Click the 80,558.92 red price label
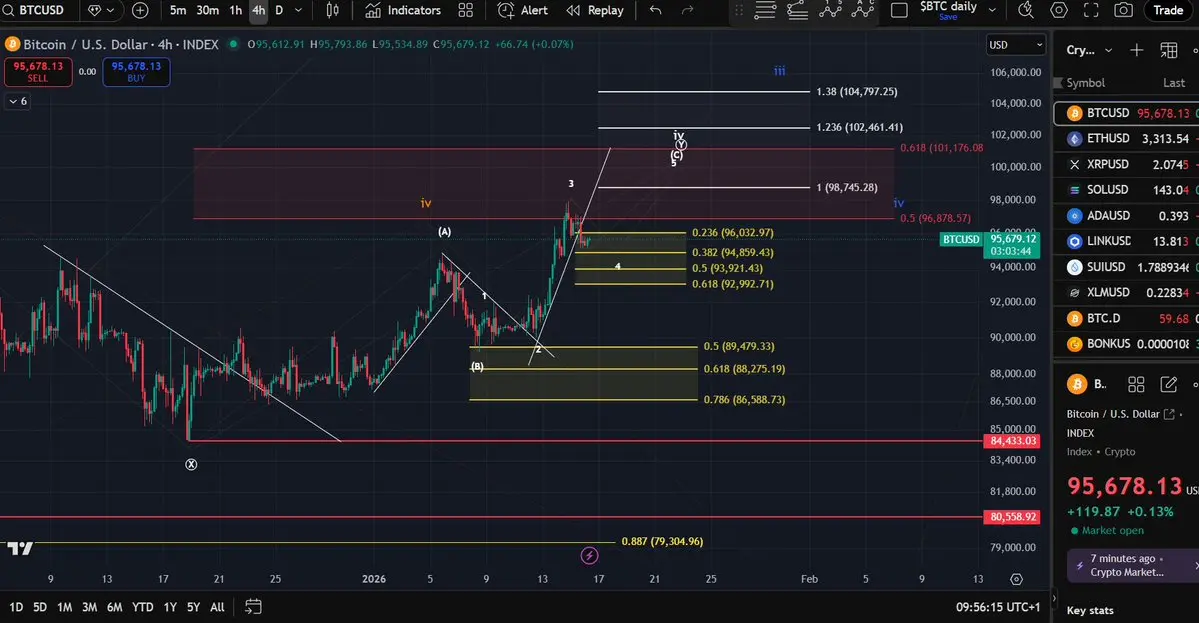The image size is (1199, 623). pyautogui.click(x=1013, y=517)
